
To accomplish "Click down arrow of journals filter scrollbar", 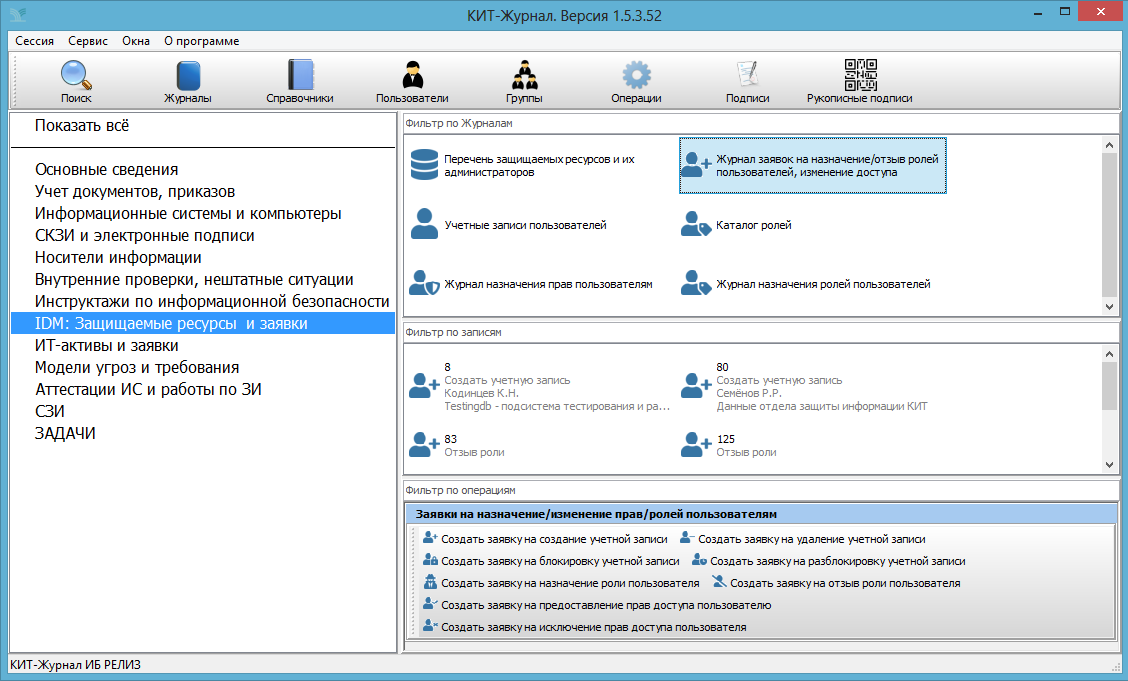I will (x=1109, y=306).
